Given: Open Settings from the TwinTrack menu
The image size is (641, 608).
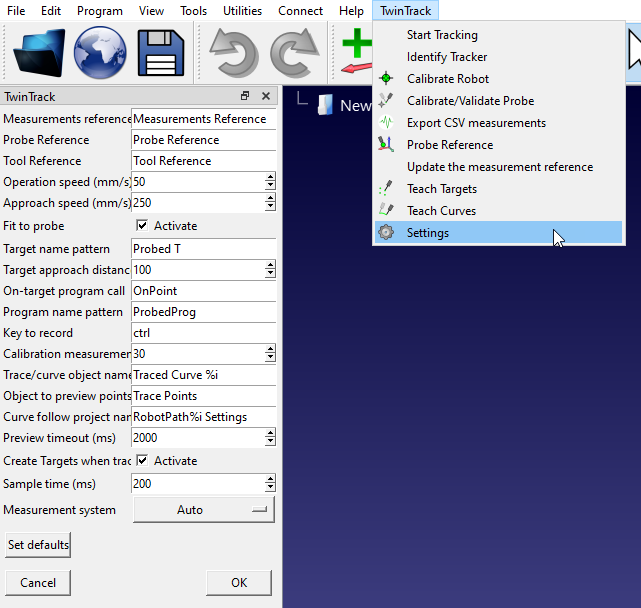Looking at the screenshot, I should 428,233.
